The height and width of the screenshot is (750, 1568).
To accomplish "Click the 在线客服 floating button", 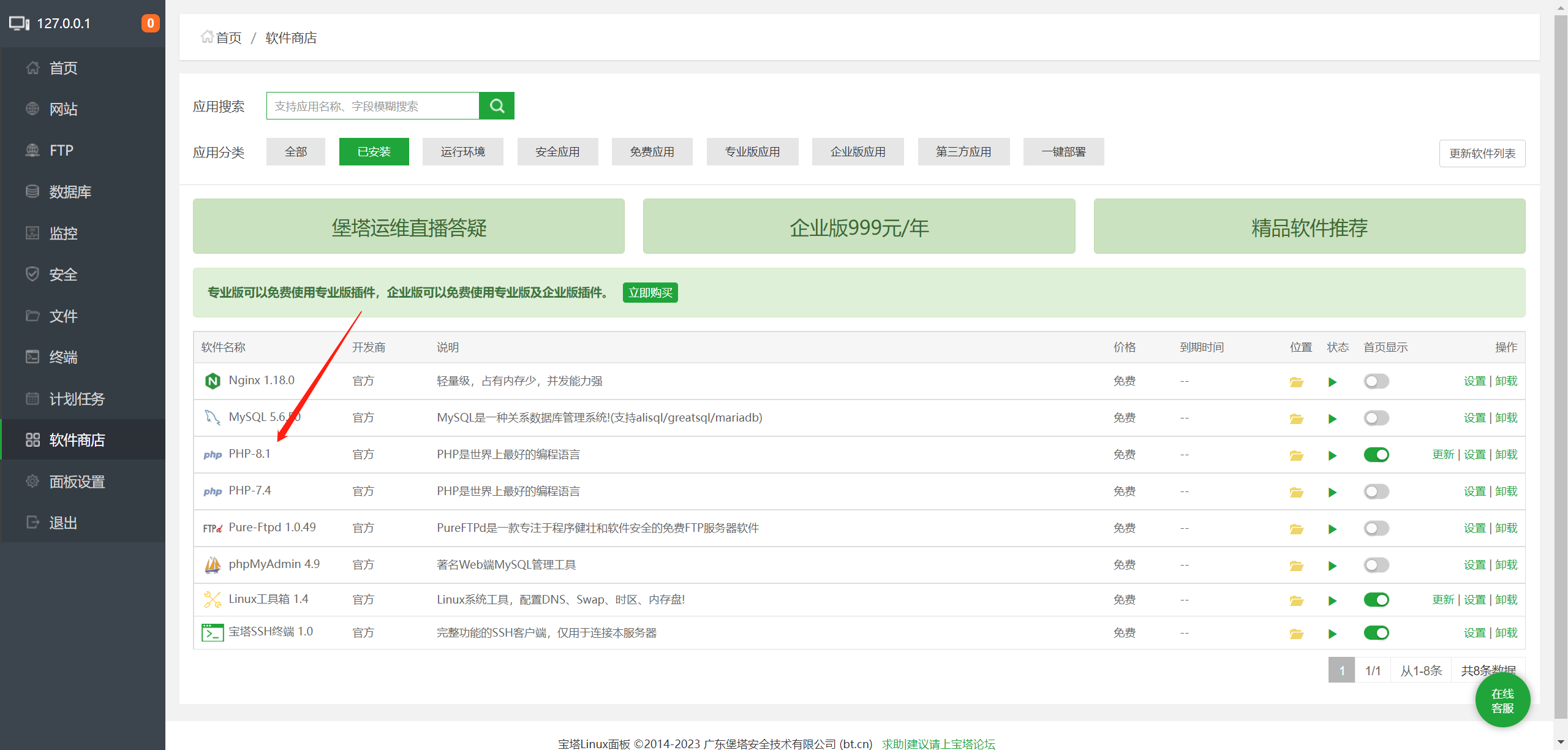I will coord(1502,700).
